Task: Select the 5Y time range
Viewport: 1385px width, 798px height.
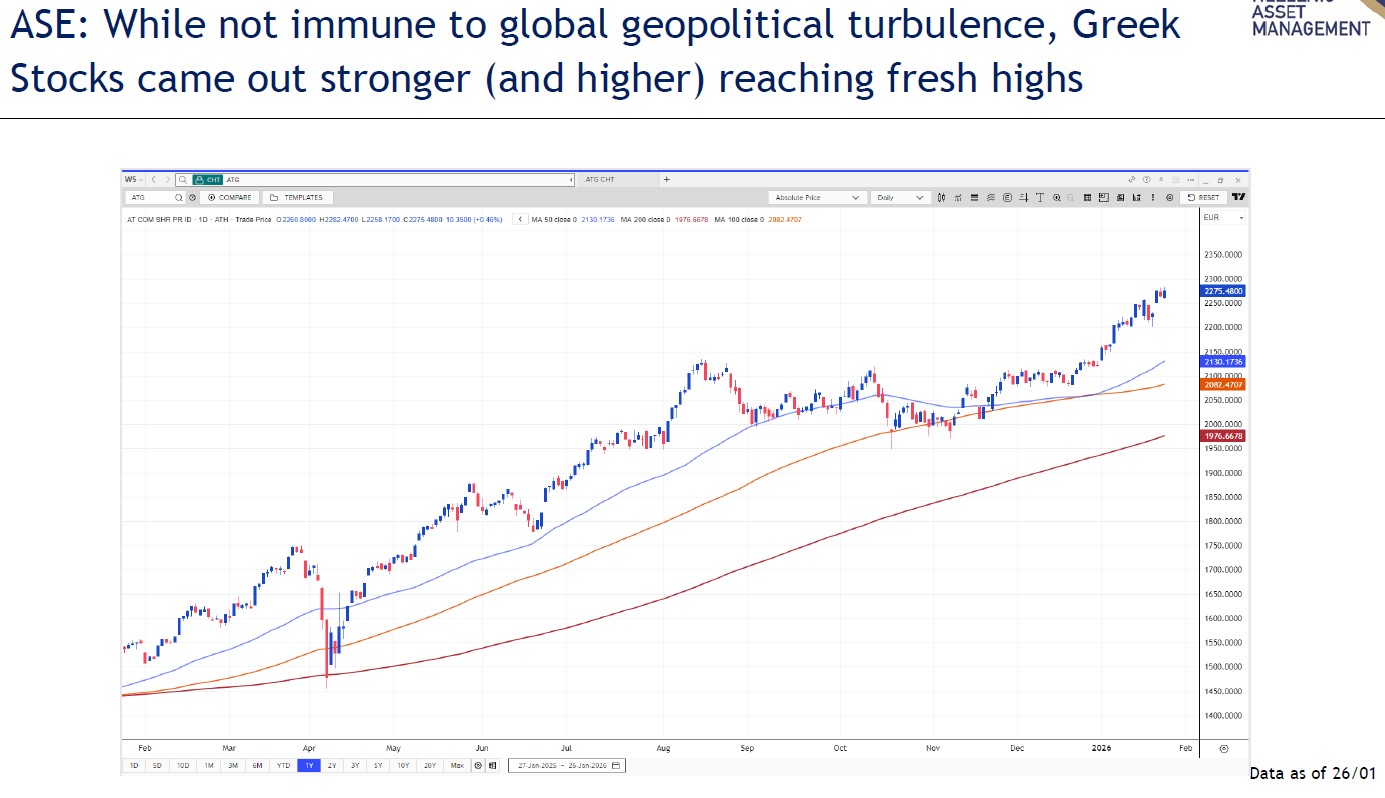Action: (x=378, y=766)
